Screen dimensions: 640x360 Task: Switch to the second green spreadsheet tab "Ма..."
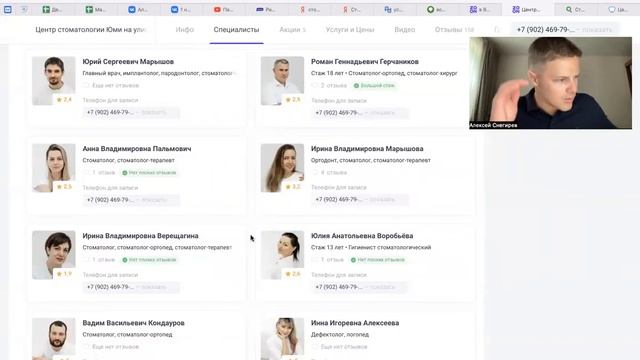pyautogui.click(x=96, y=9)
